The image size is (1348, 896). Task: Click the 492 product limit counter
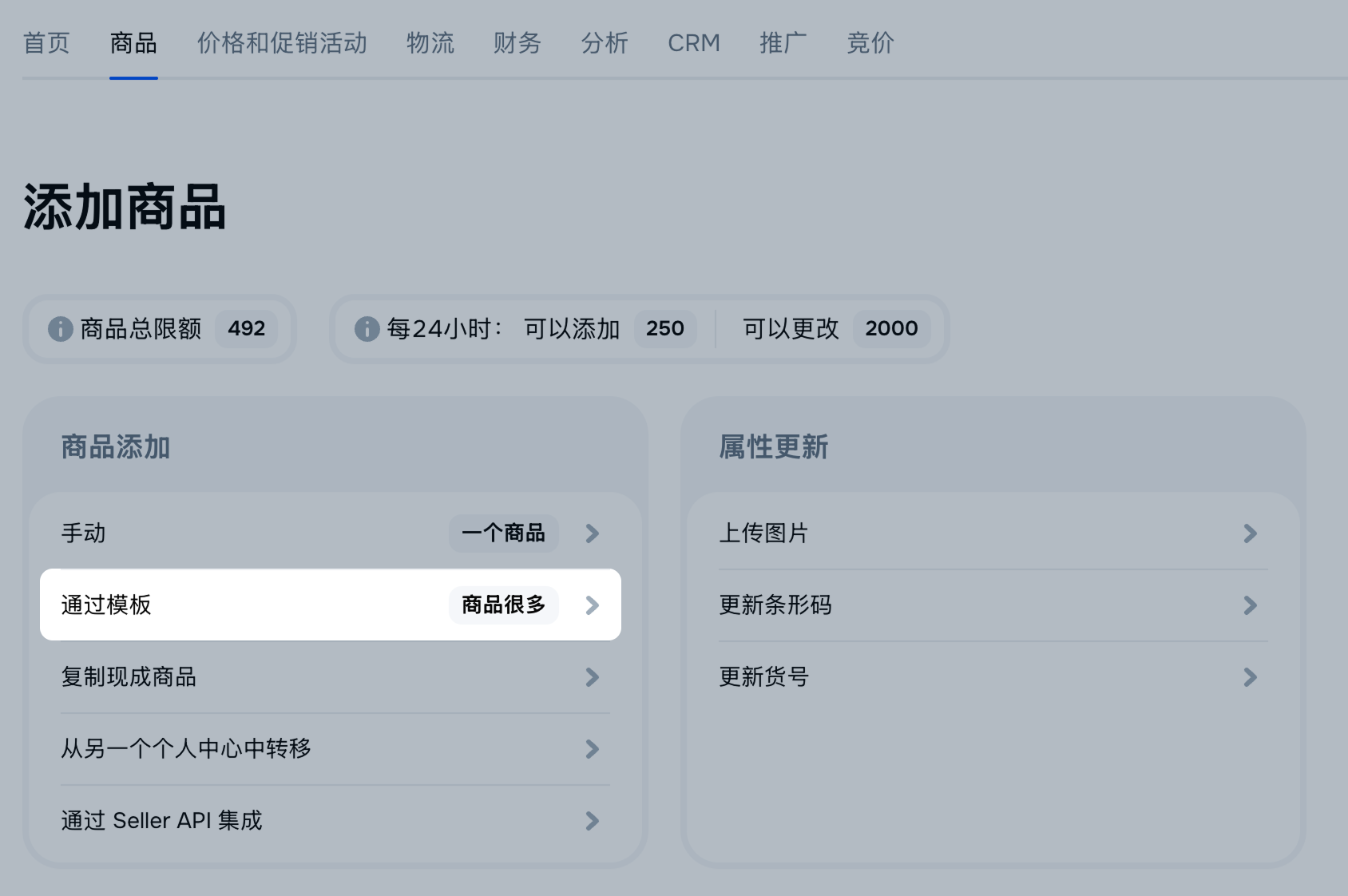click(246, 328)
